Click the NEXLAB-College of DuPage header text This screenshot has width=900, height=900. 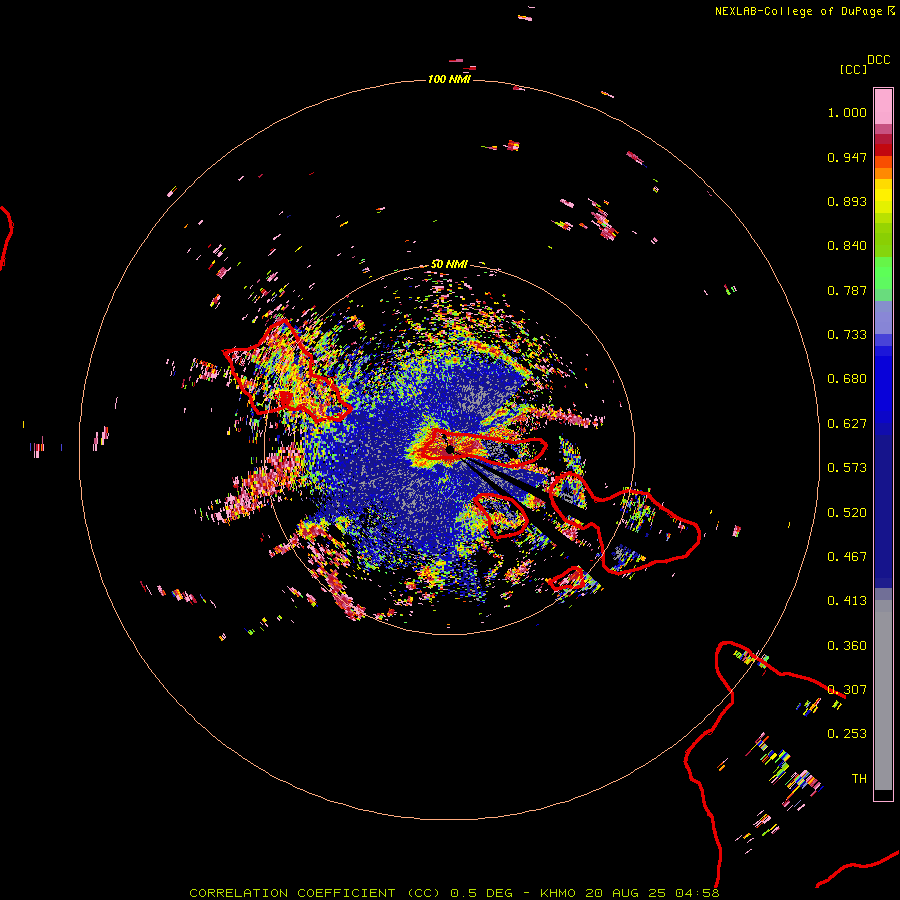point(799,11)
